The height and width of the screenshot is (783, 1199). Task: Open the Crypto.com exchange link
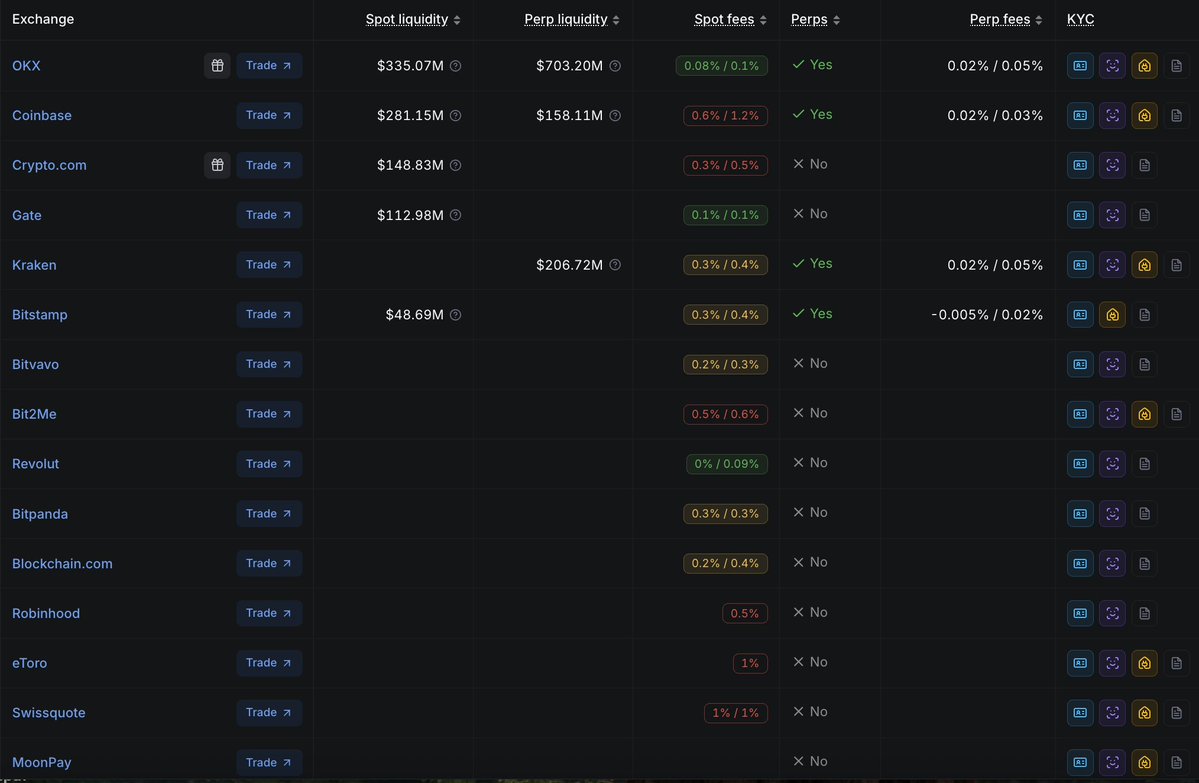[49, 165]
